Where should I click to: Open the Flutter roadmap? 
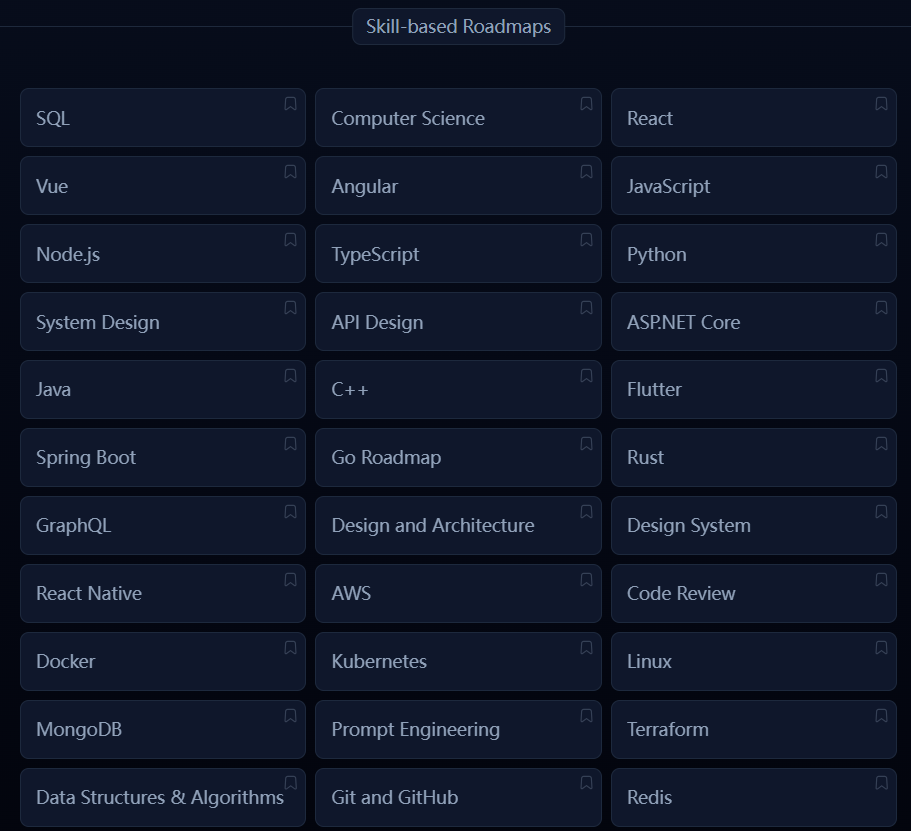tap(754, 389)
